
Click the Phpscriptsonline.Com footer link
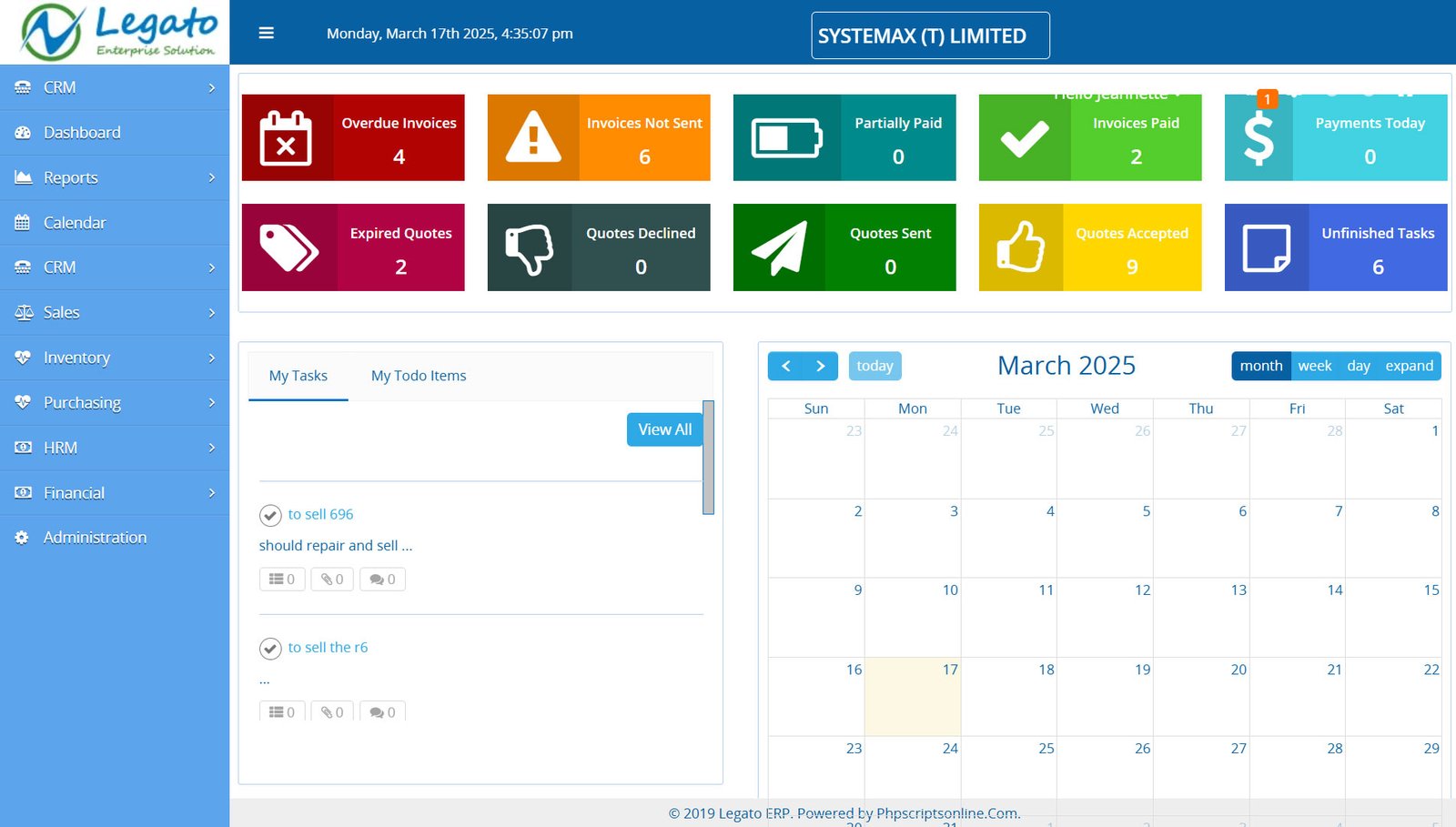[948, 813]
